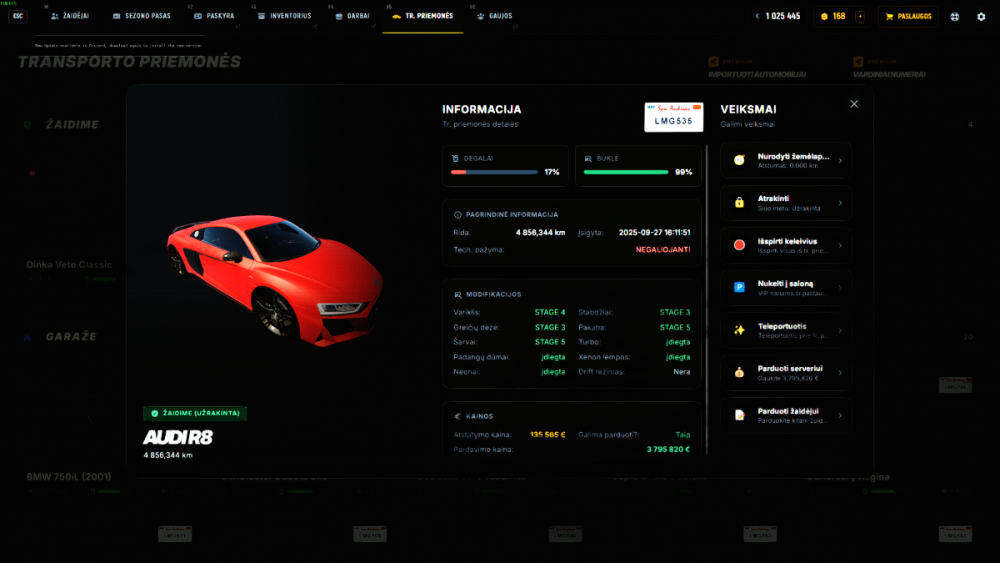
Task: Click the sparkle icon for Teleportuotis
Action: coord(739,330)
